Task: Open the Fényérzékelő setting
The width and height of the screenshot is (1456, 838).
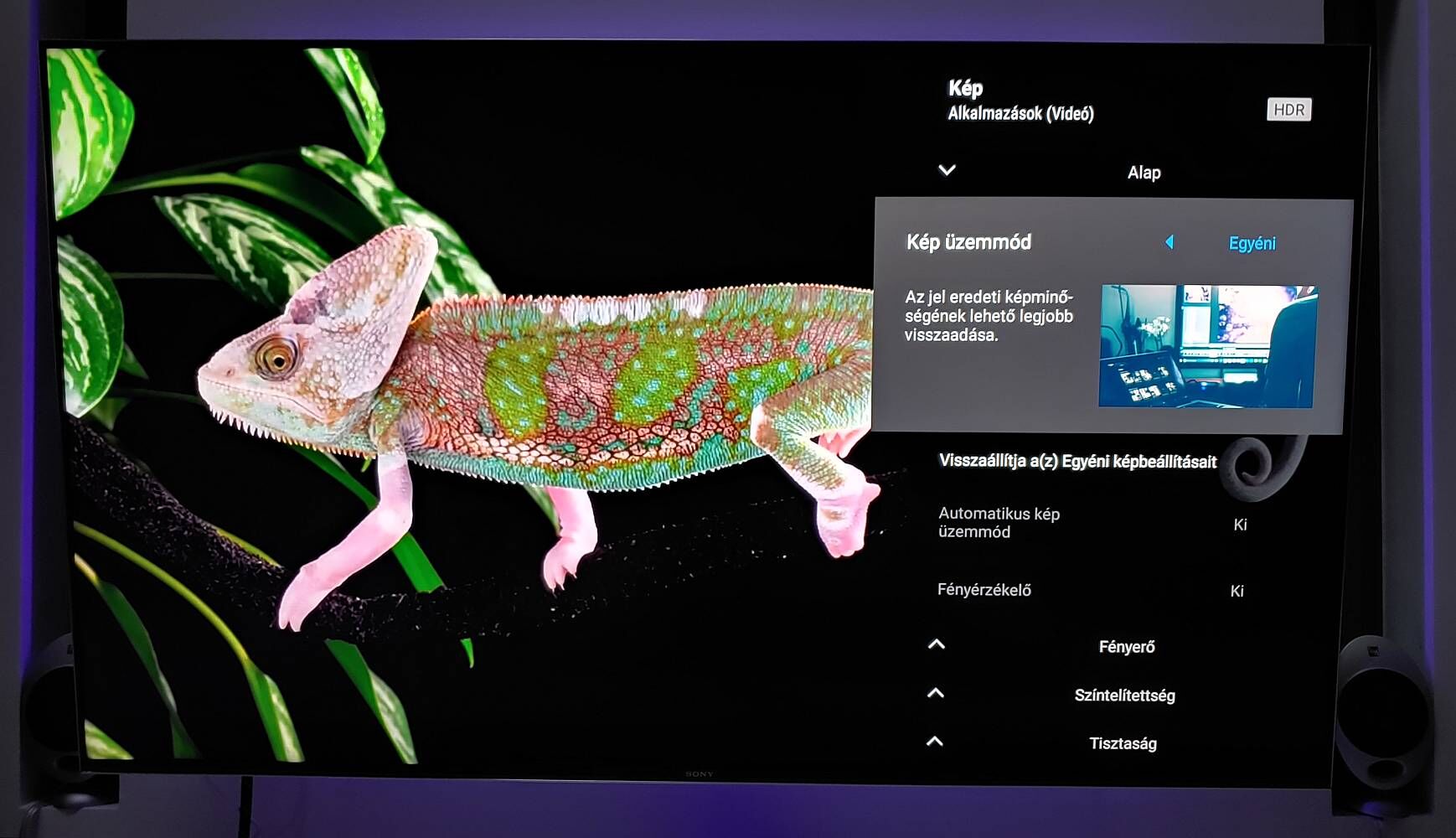Action: (984, 590)
